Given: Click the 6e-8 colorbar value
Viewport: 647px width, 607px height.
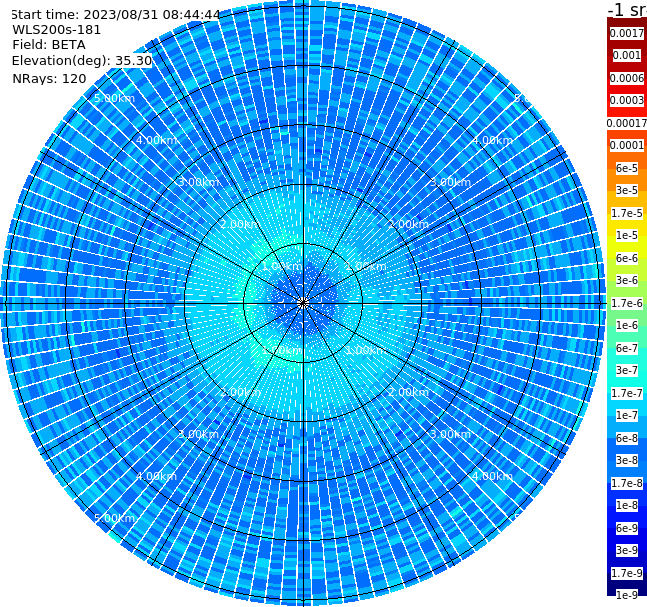Looking at the screenshot, I should click(x=627, y=438).
